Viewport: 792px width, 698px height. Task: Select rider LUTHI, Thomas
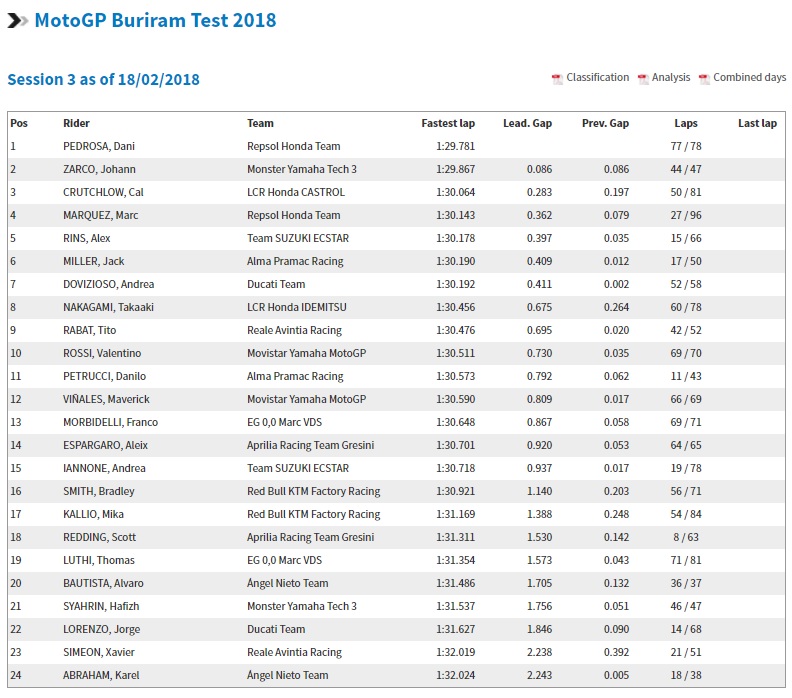99,560
